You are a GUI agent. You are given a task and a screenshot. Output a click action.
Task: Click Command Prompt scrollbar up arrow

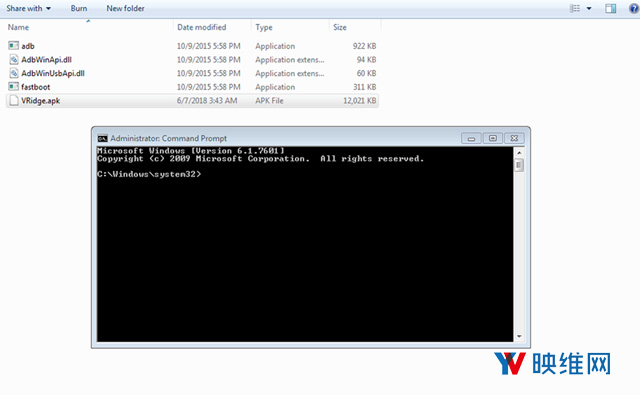point(519,153)
